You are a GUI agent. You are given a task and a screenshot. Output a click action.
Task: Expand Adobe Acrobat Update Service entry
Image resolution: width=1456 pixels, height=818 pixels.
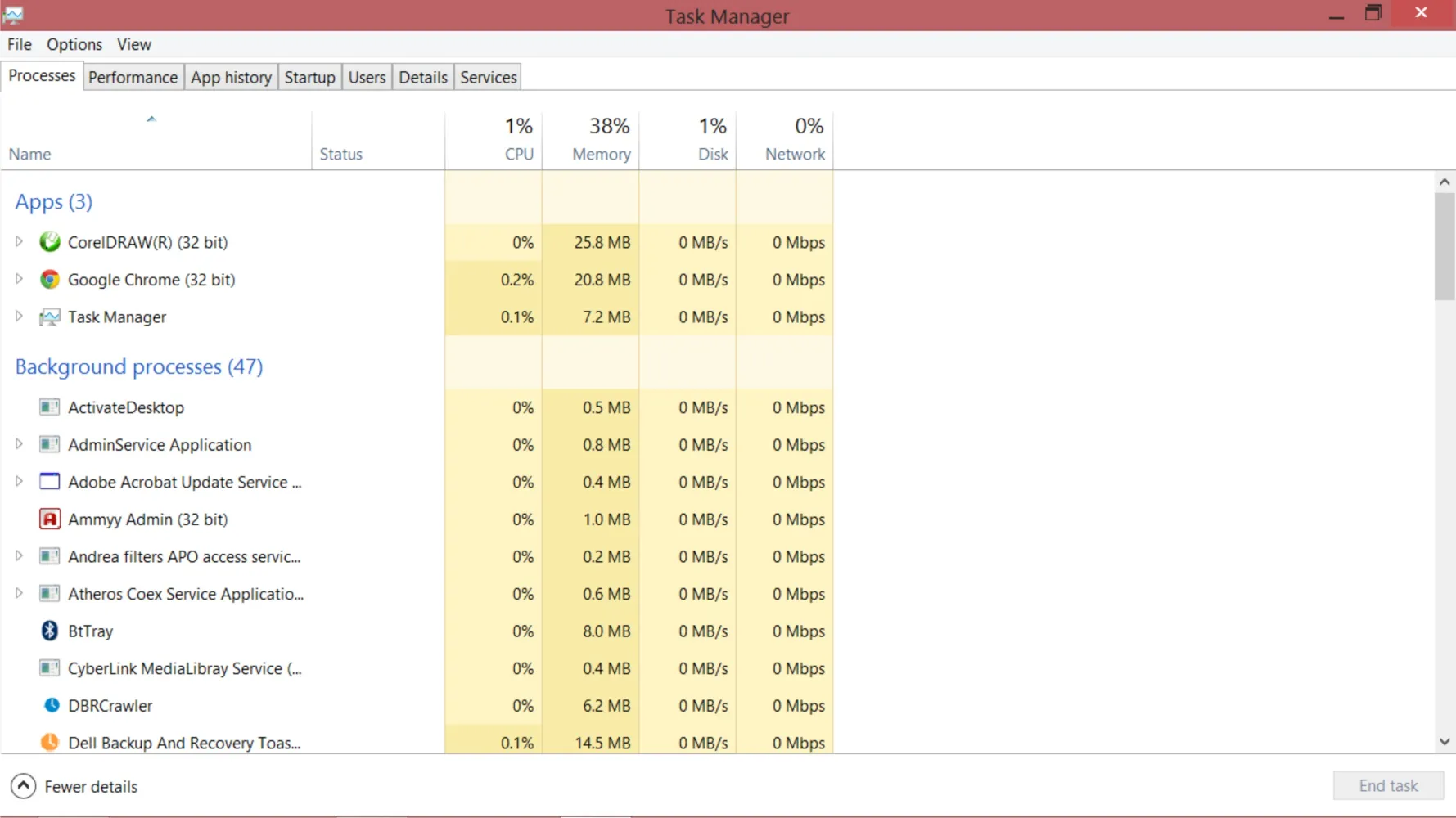coord(19,481)
